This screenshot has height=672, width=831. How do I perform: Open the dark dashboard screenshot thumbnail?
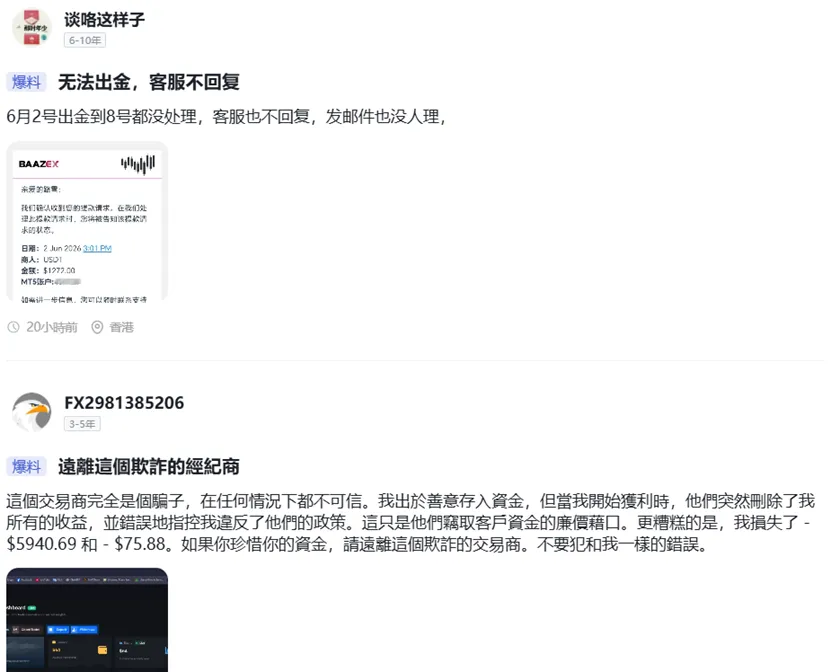coord(87,620)
